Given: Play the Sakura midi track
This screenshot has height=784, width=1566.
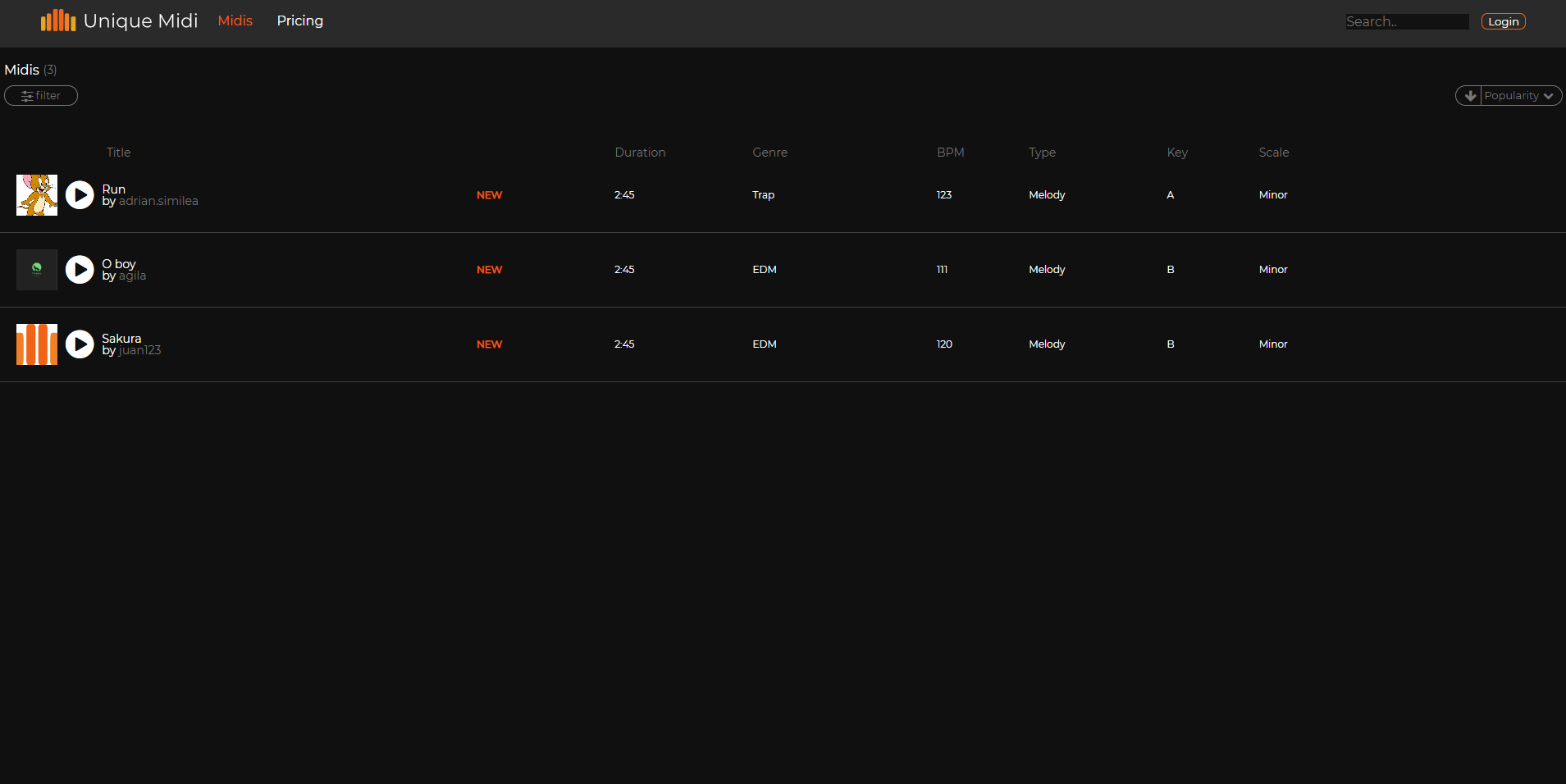Looking at the screenshot, I should pos(80,344).
